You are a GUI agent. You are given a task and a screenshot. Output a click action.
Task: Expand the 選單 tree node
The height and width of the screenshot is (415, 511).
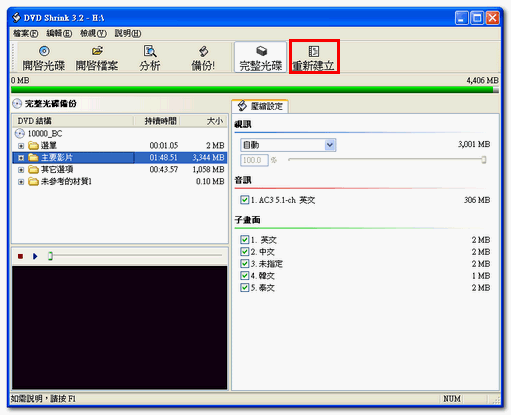21,146
